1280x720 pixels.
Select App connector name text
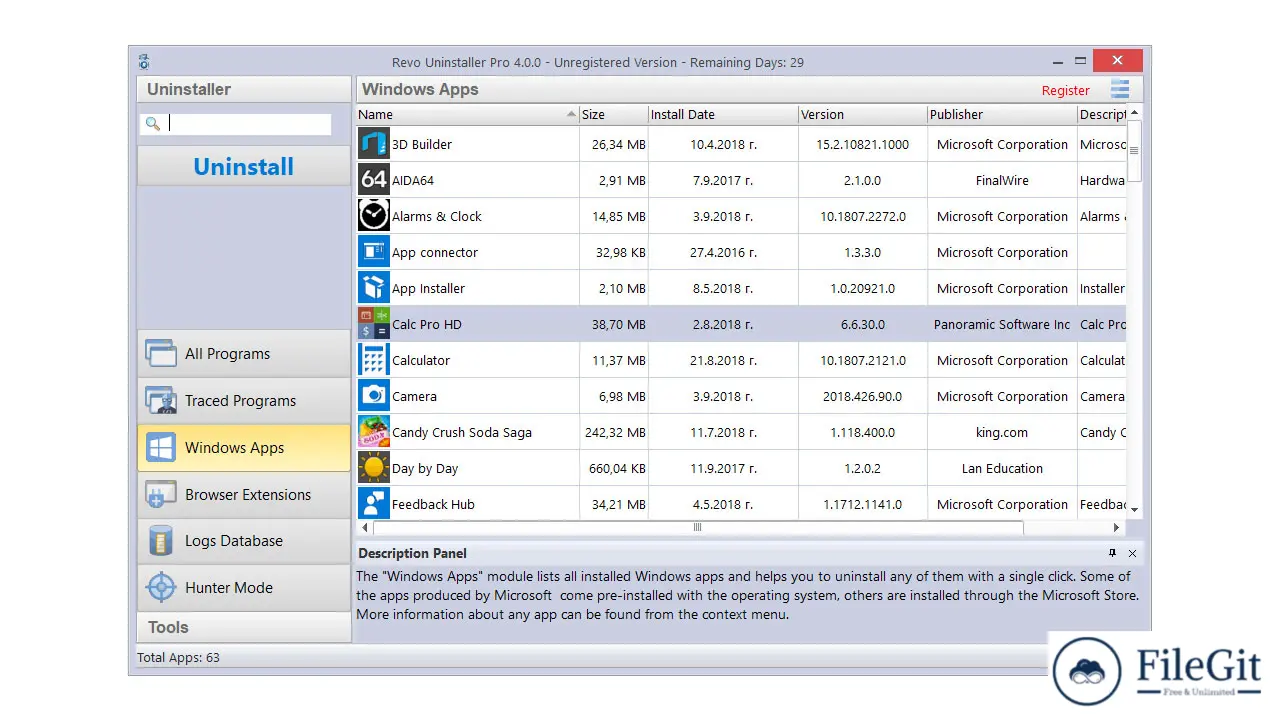435,252
